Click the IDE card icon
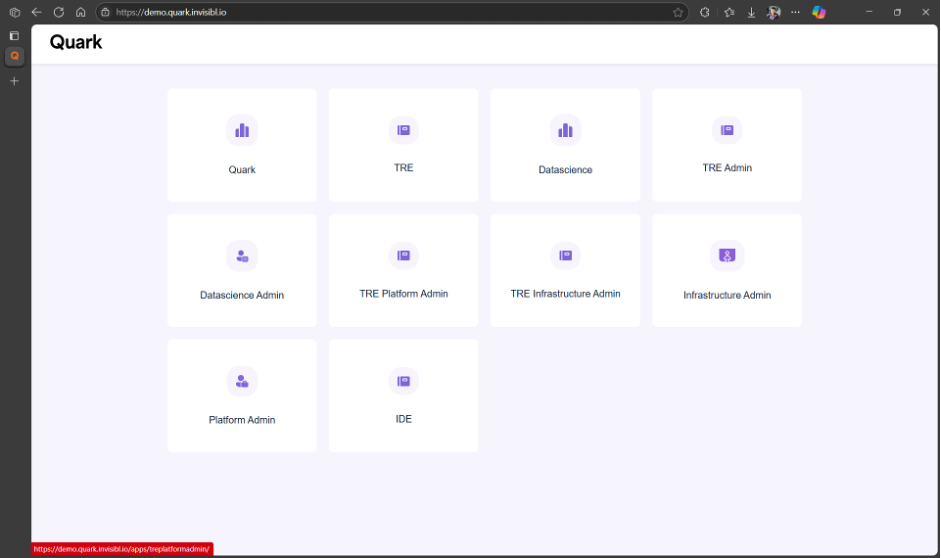This screenshot has width=941, height=558. coord(403,380)
